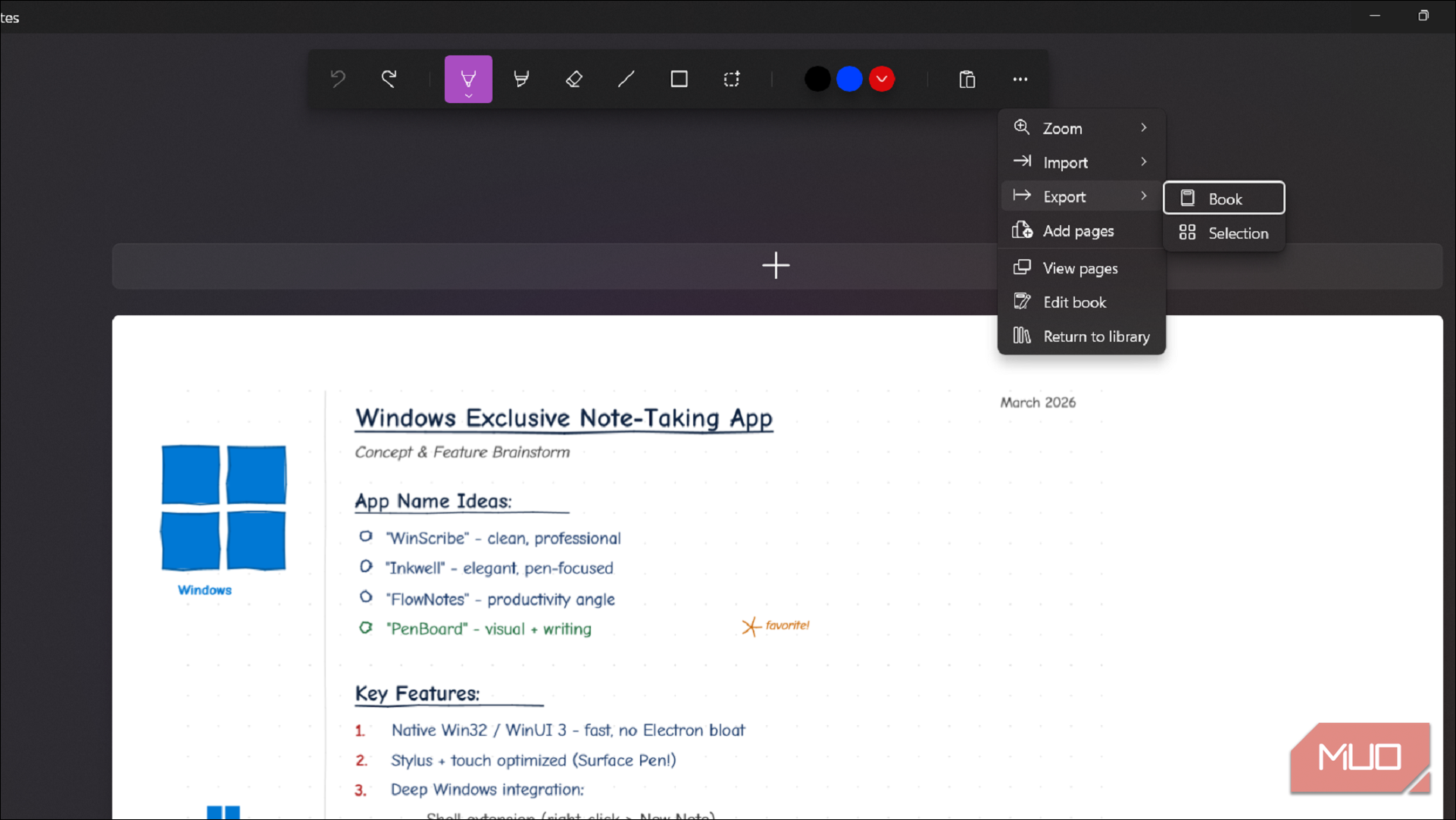Export the whole Book

click(1223, 199)
